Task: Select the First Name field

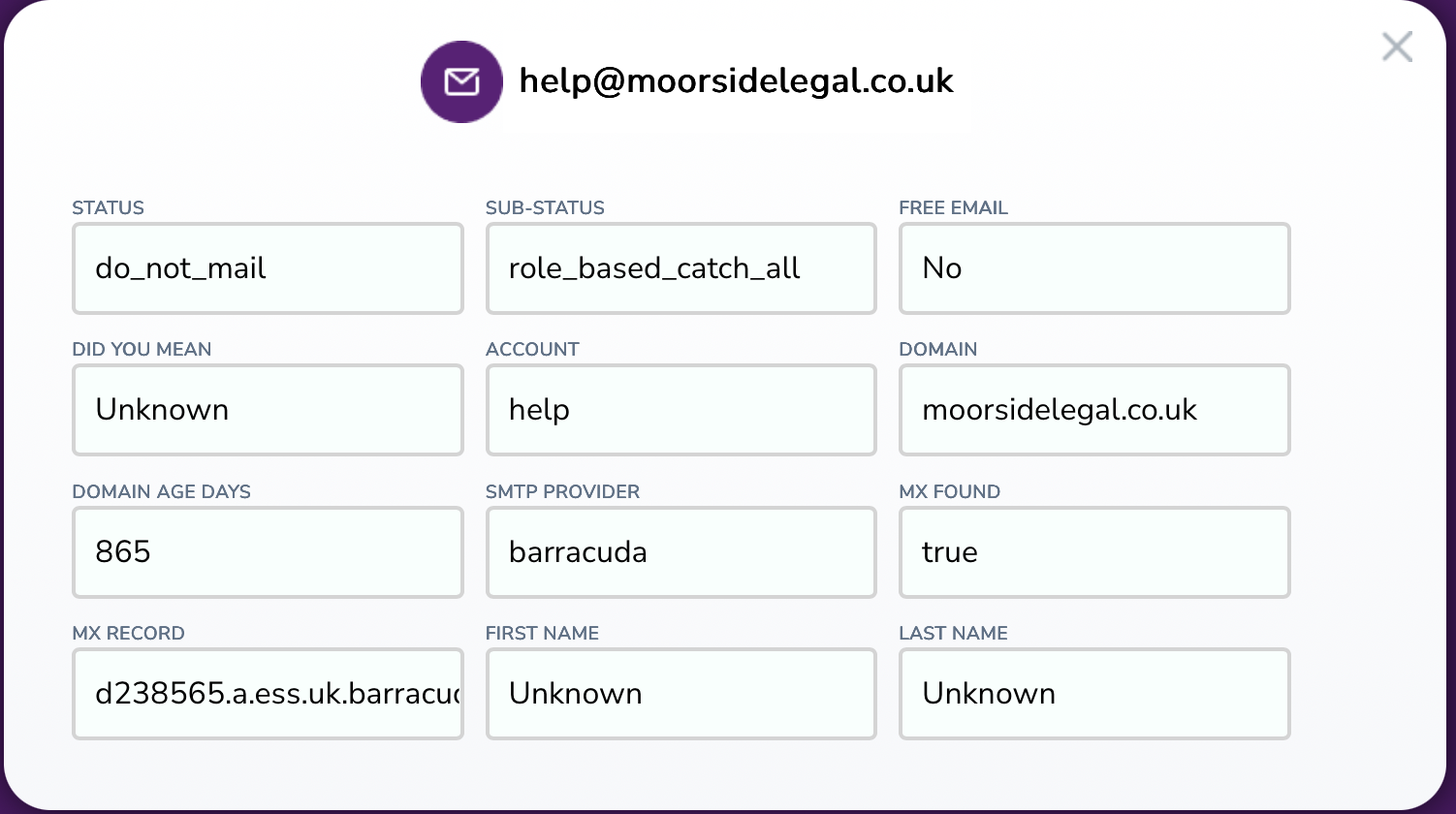Action: click(681, 694)
